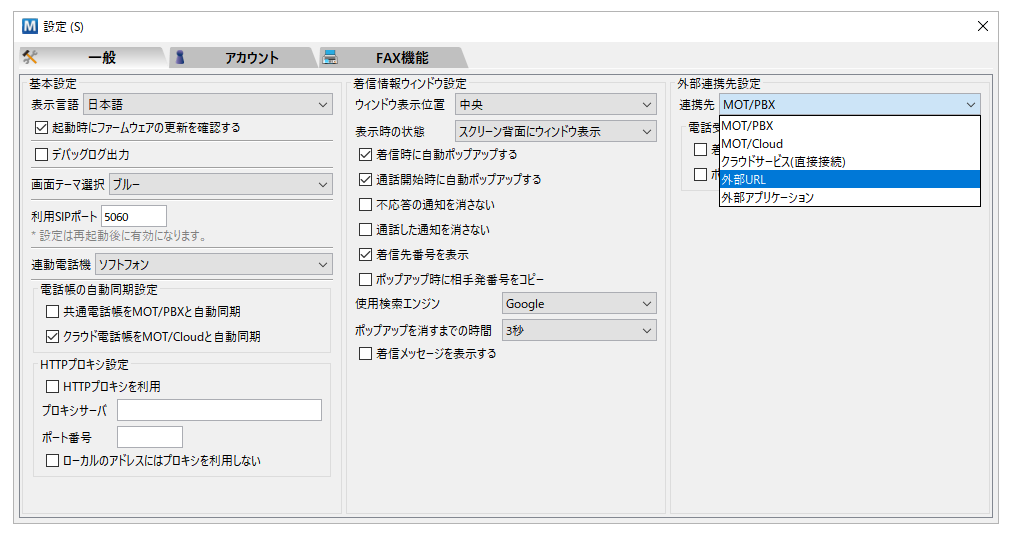The height and width of the screenshot is (537, 1015).
Task: Click the 利用SIPポート input field
Action: pyautogui.click(x=134, y=216)
